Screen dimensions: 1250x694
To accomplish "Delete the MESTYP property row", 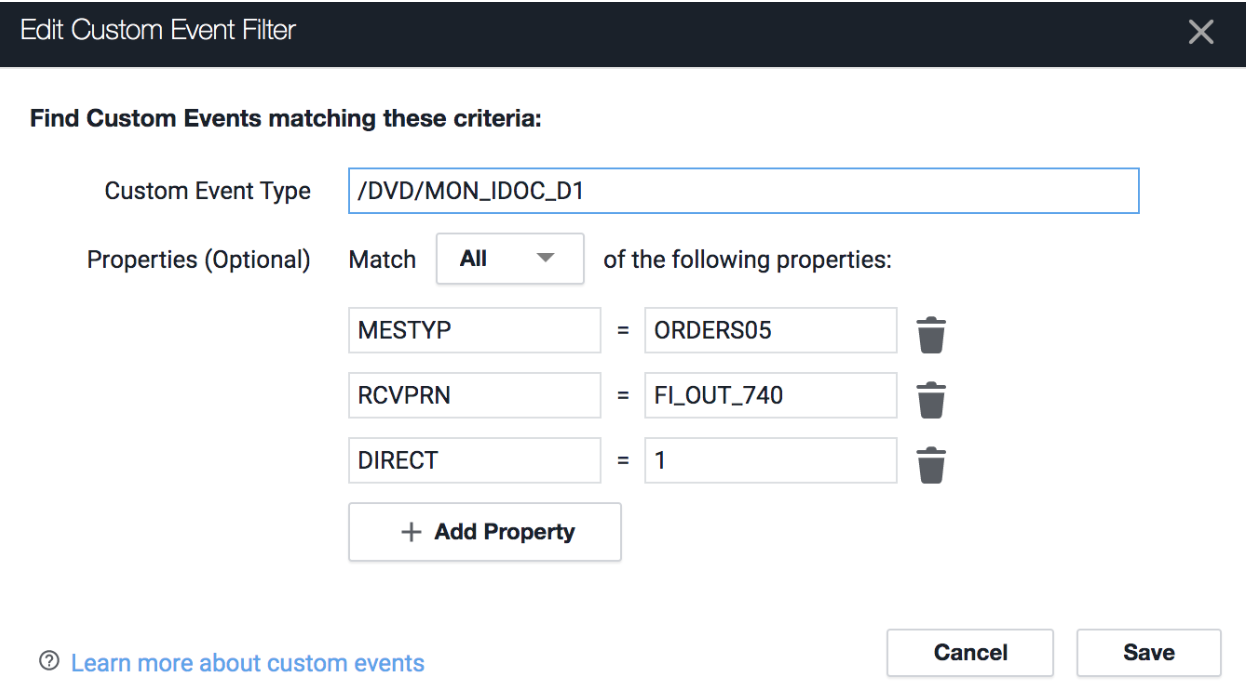I will [x=931, y=335].
